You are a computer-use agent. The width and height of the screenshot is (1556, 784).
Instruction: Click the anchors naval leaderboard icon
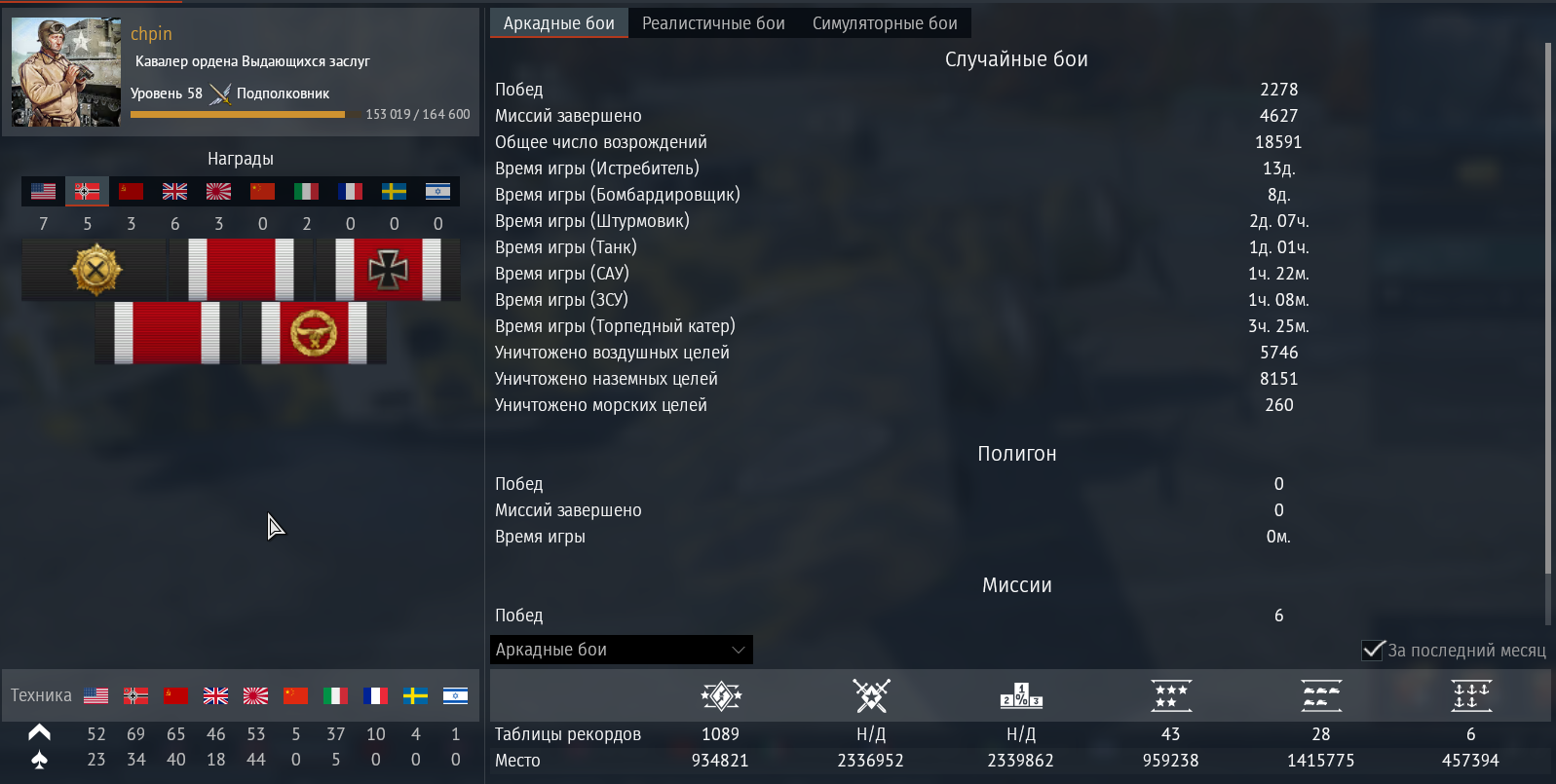tap(1471, 695)
